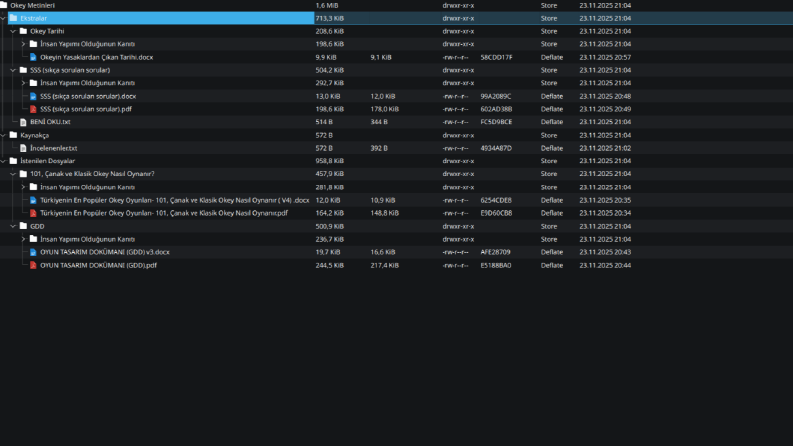Expand the 281,8 KiB İnsan Yapımı folder

(x=23, y=187)
